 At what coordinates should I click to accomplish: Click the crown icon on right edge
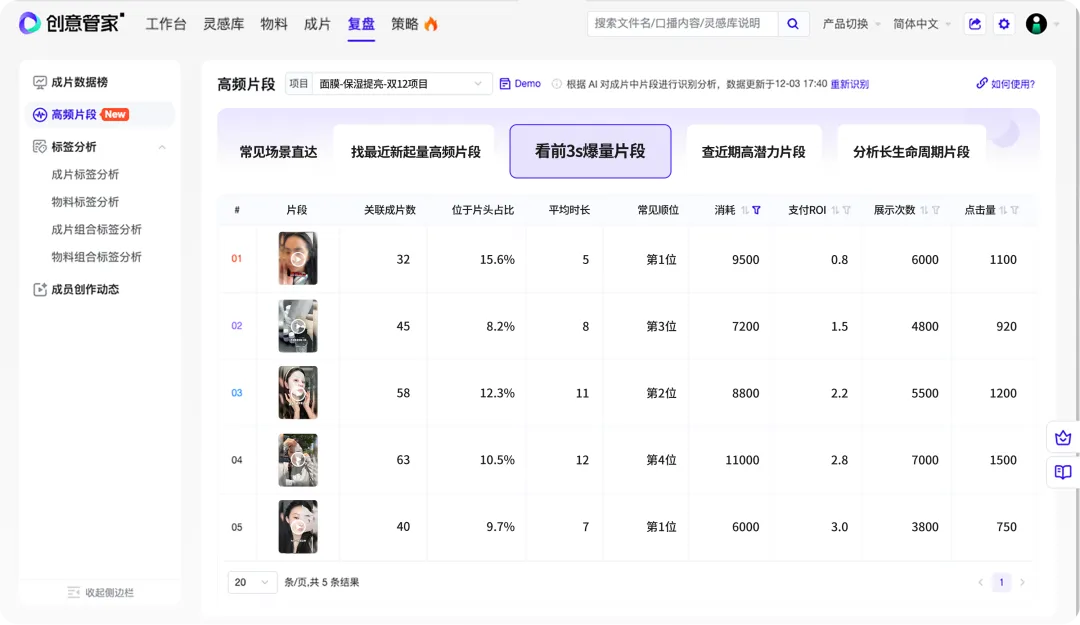[x=1062, y=438]
